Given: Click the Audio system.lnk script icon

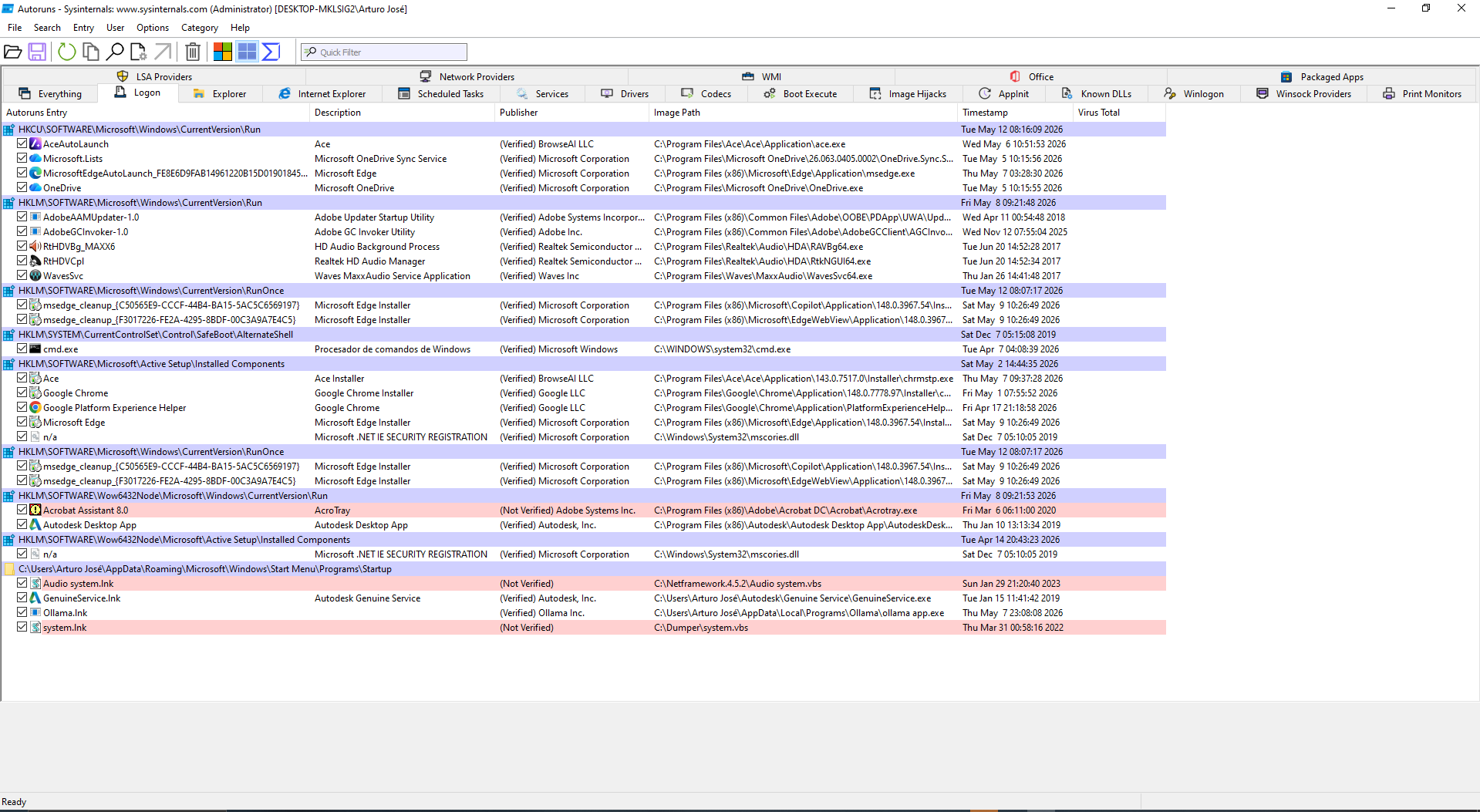Looking at the screenshot, I should click(x=35, y=583).
